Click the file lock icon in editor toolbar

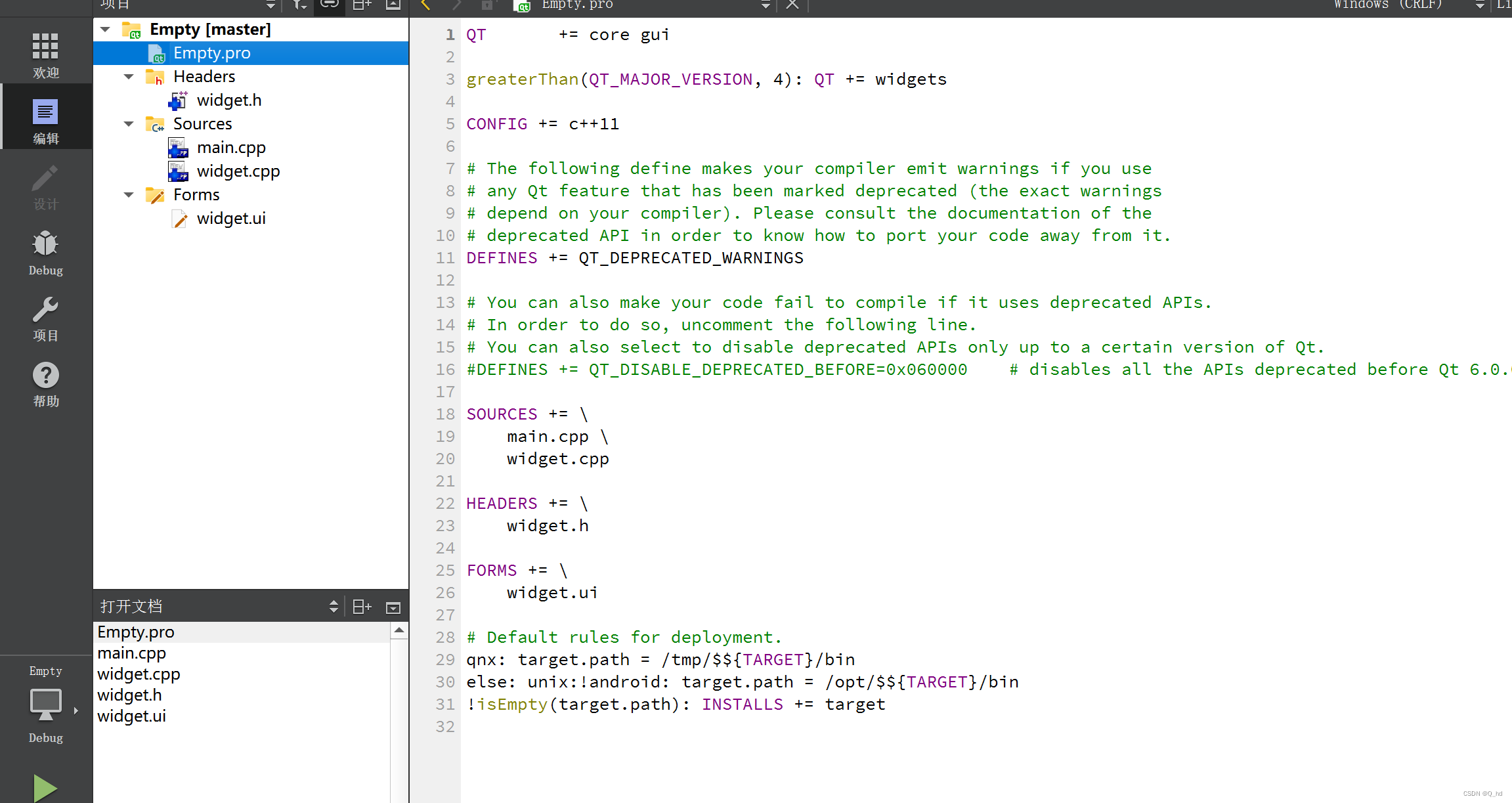[487, 5]
